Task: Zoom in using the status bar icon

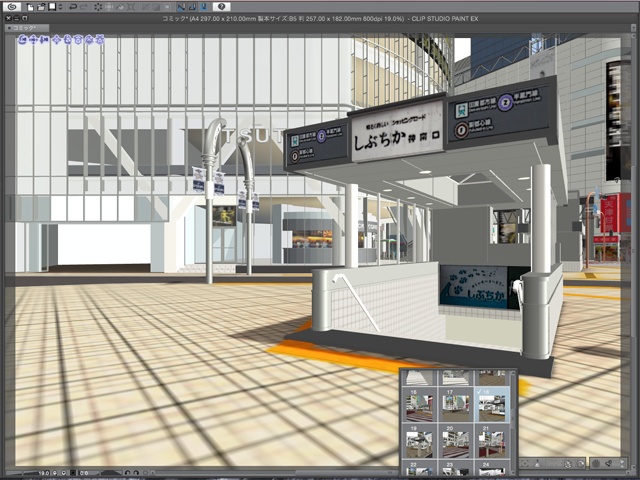Action: (x=64, y=473)
